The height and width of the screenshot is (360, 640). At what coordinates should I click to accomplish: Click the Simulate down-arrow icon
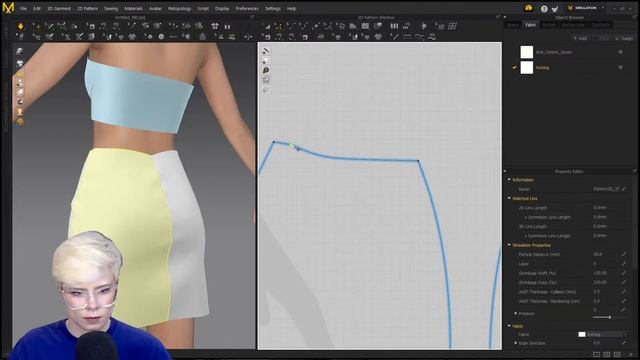[x=20, y=27]
